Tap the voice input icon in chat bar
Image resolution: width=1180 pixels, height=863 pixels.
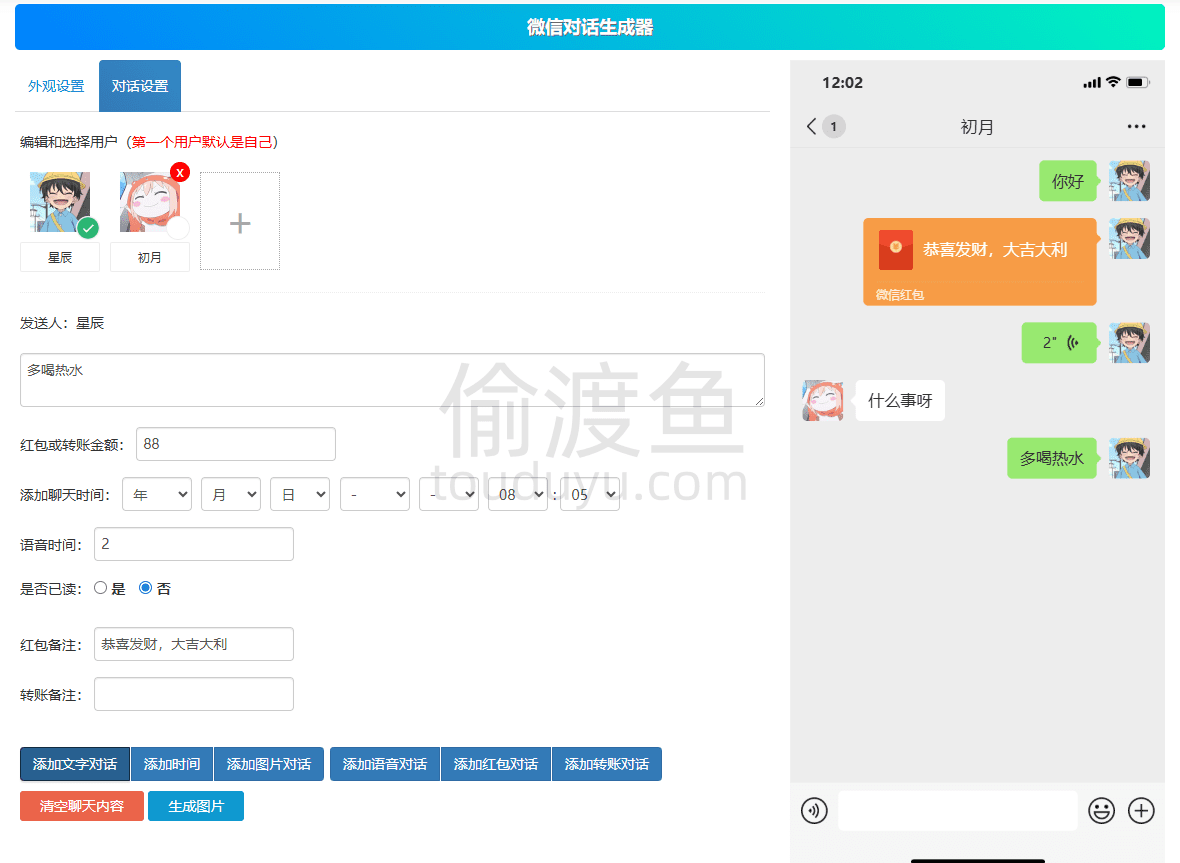pyautogui.click(x=814, y=810)
